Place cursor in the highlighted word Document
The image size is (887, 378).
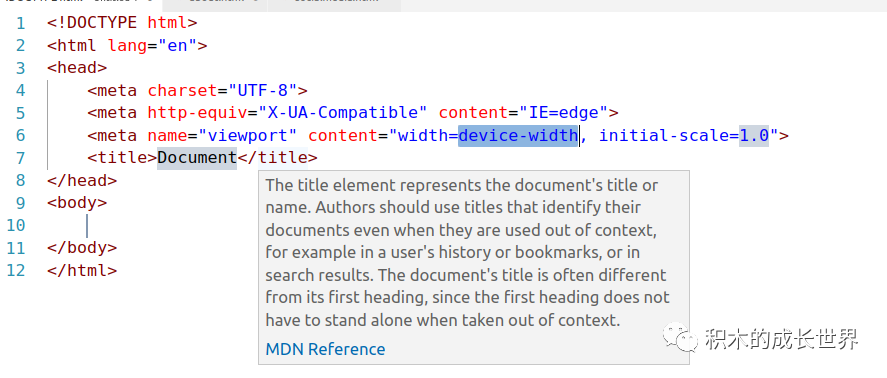(x=197, y=158)
